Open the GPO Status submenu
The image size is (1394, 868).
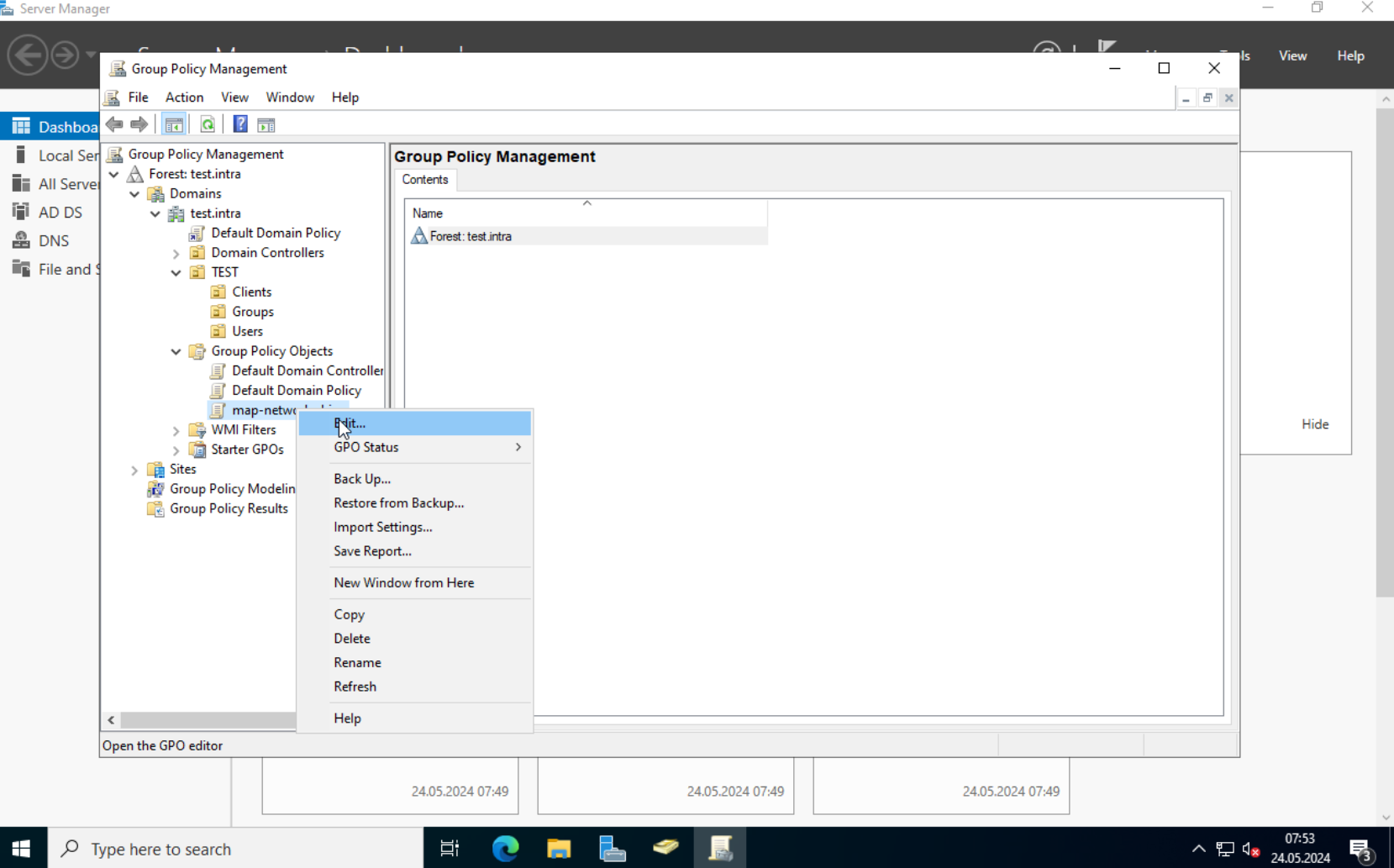(415, 447)
